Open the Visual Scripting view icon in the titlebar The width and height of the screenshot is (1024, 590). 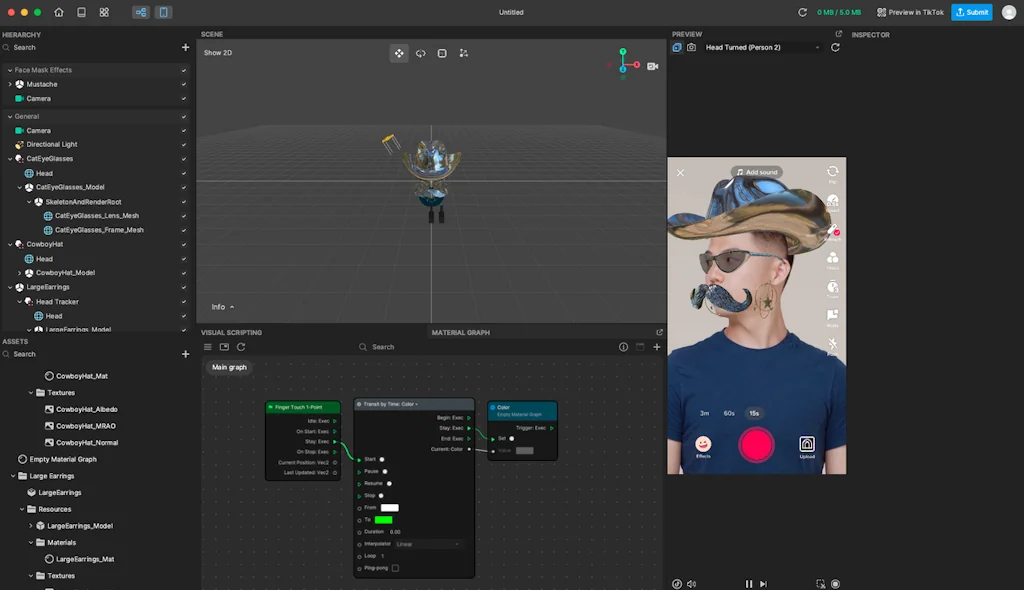click(x=141, y=12)
